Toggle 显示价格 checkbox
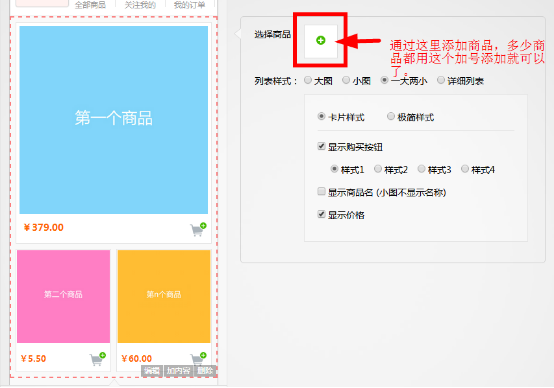 coord(321,214)
